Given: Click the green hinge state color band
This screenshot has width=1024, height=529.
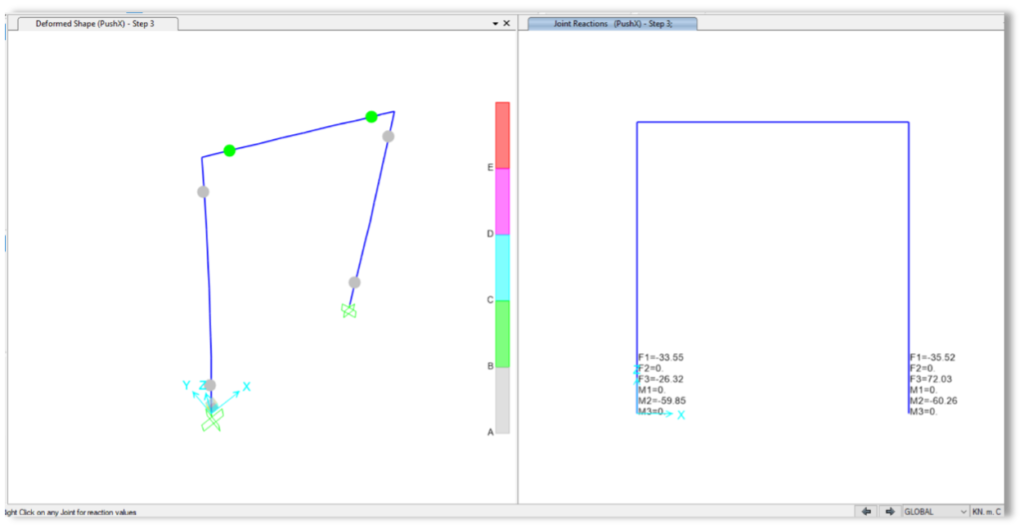Looking at the screenshot, I should coord(502,333).
